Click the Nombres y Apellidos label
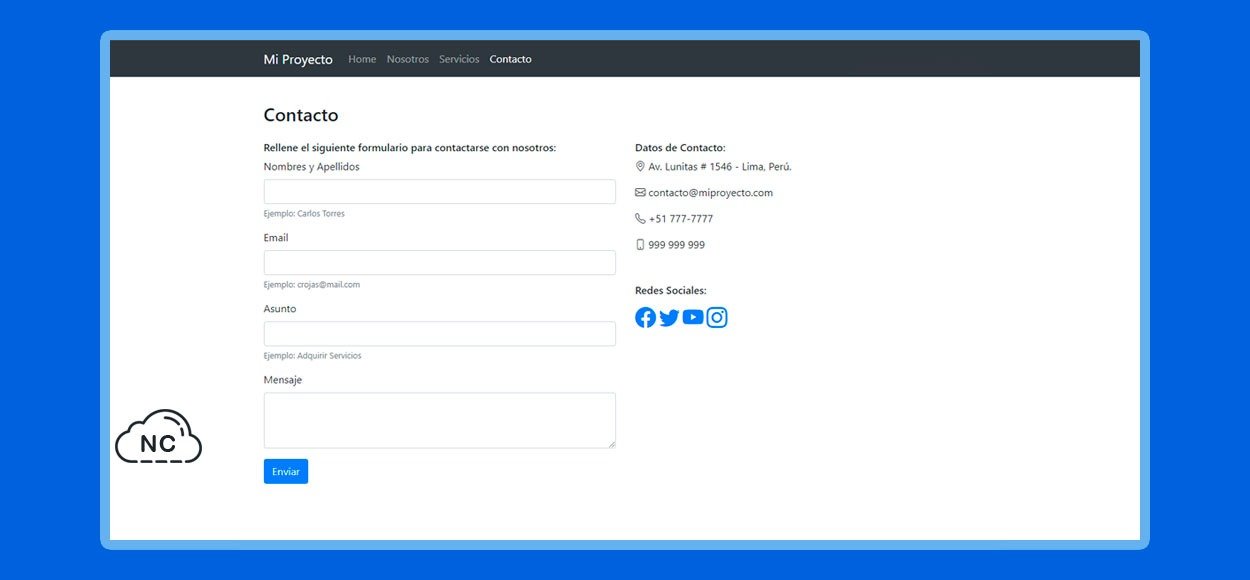The width and height of the screenshot is (1250, 580). point(312,167)
